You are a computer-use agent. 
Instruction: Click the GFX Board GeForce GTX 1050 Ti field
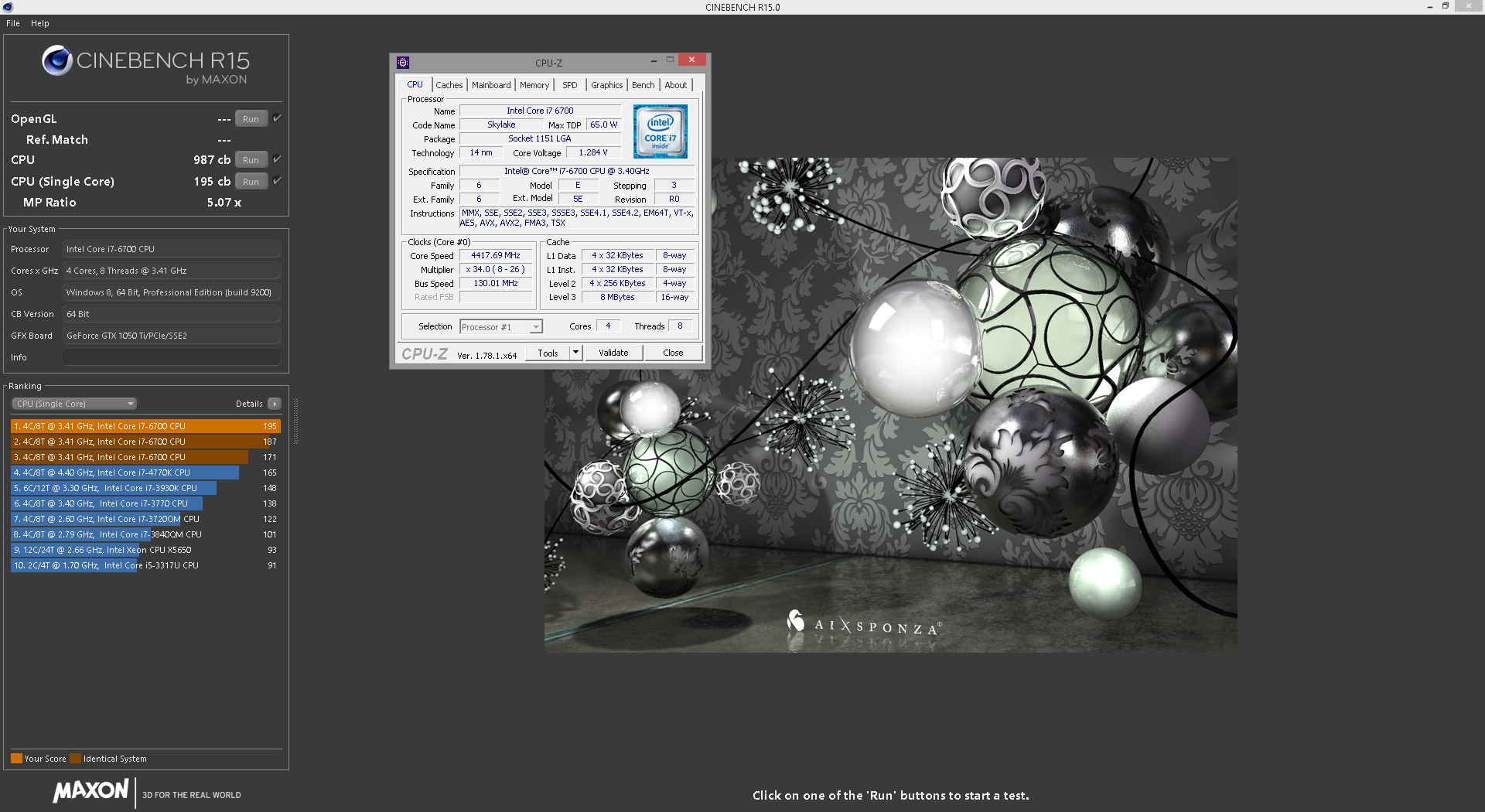pyautogui.click(x=172, y=336)
